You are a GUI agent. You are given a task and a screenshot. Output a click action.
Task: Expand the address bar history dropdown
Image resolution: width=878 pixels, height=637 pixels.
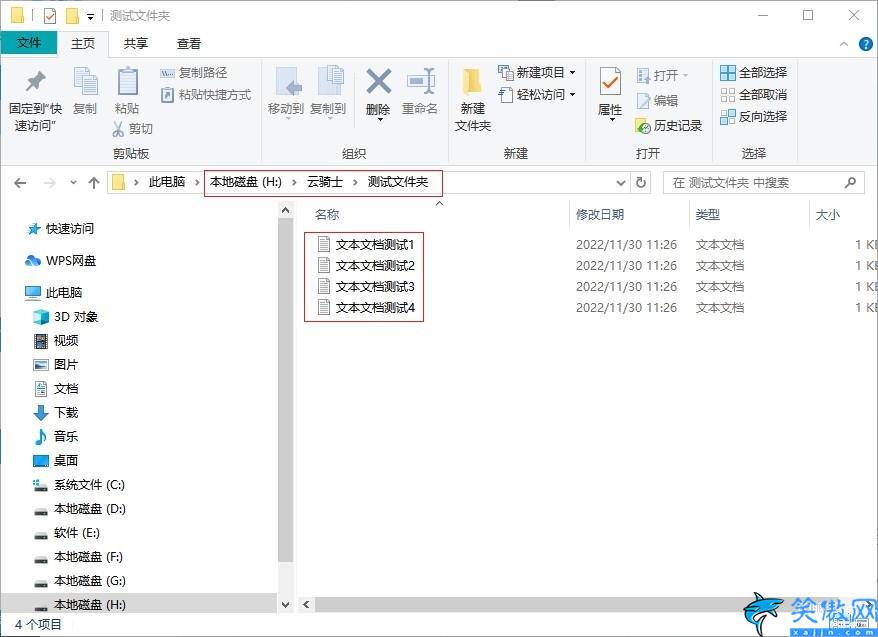(x=620, y=182)
